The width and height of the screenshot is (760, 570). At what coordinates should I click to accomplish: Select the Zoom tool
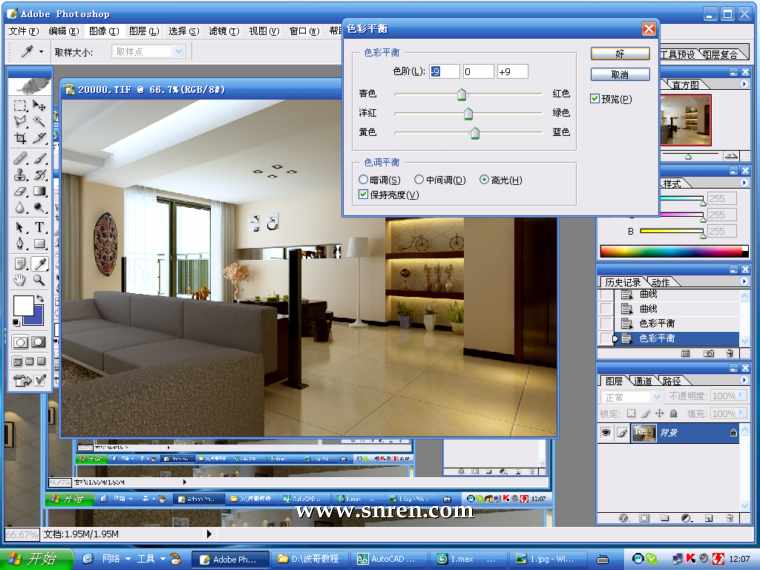click(39, 280)
